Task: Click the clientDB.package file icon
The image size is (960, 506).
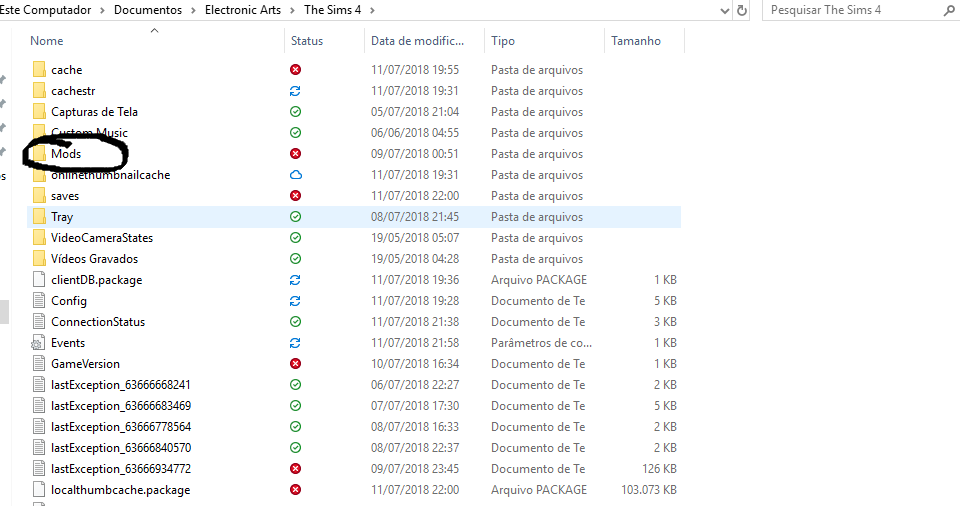Action: 39,279
